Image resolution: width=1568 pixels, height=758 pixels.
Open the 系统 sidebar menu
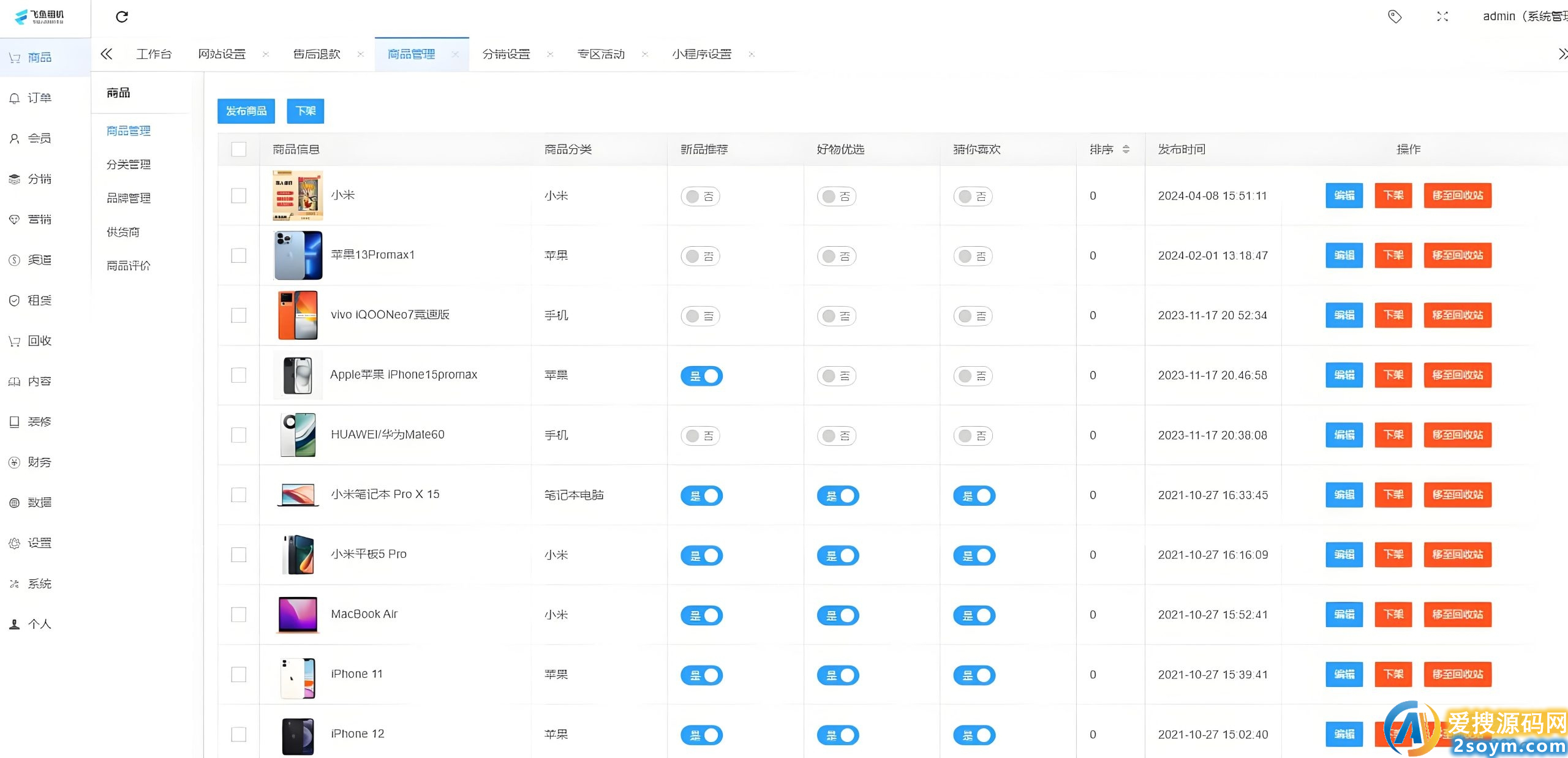point(45,584)
